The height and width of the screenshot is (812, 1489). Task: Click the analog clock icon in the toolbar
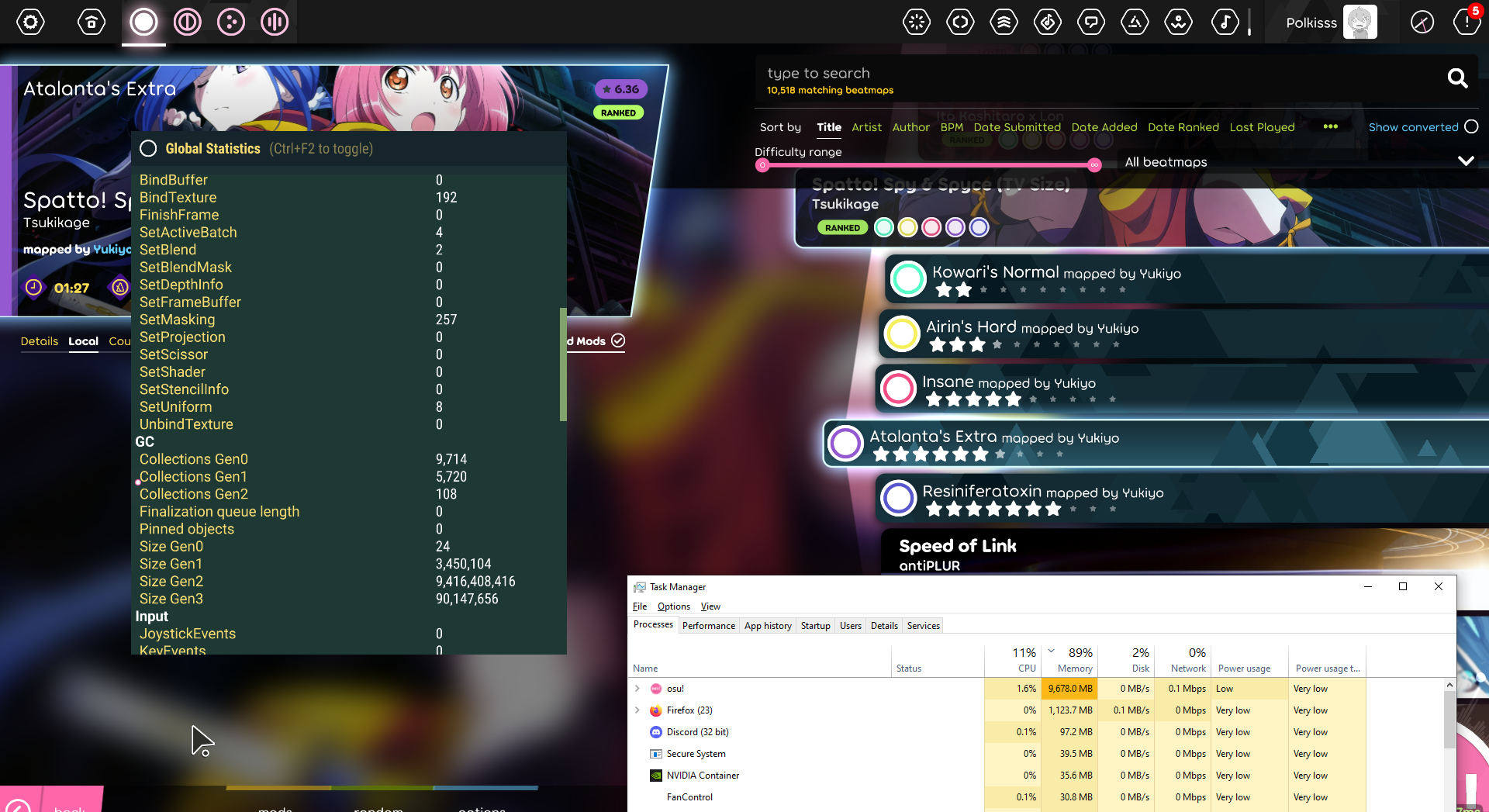(1422, 22)
